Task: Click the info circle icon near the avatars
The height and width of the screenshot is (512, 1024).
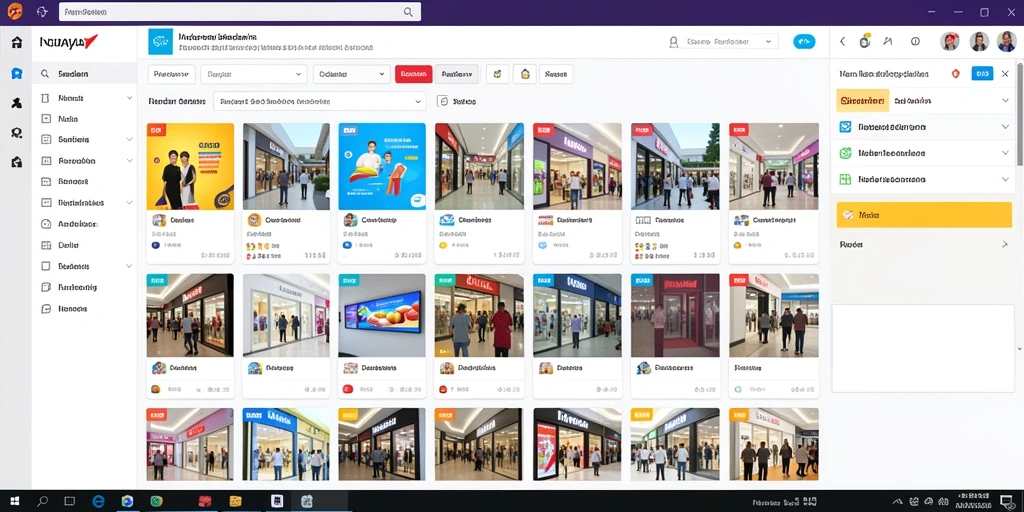Action: 915,41
